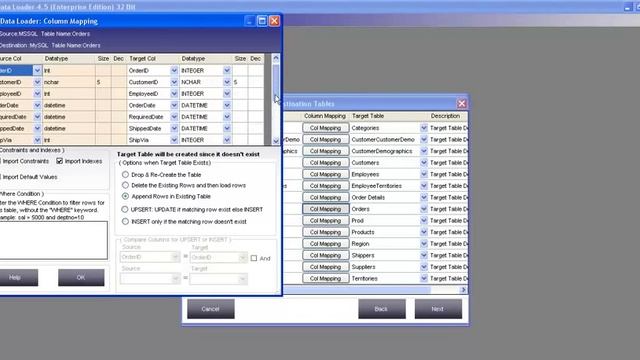
Task: Click the Description column header
Action: pos(448,116)
